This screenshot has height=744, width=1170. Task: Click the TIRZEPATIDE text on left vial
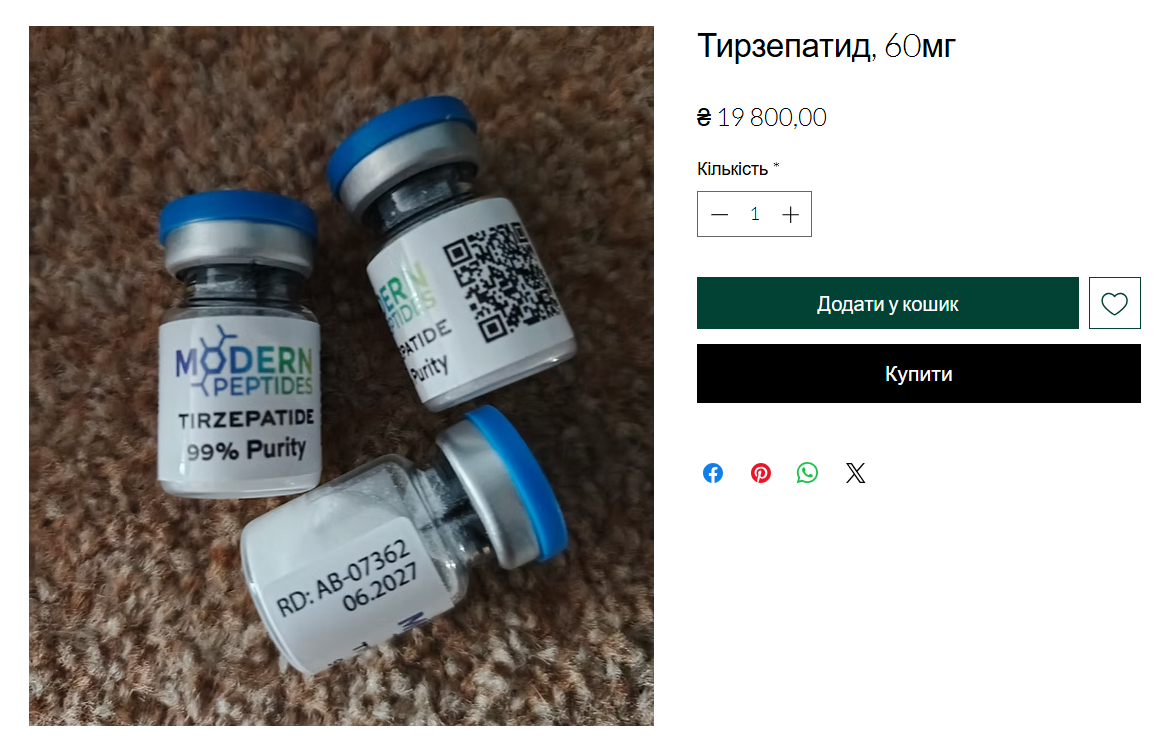[245, 419]
